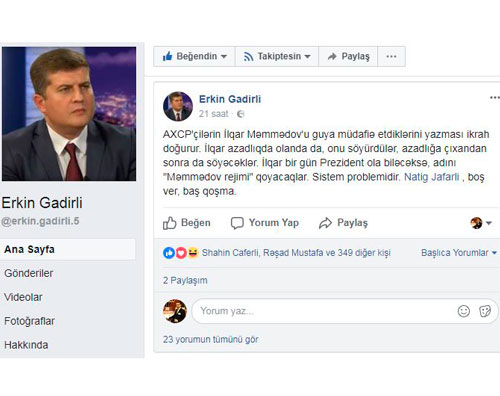
Task: Open the page more options ellipsis button
Action: 391,56
